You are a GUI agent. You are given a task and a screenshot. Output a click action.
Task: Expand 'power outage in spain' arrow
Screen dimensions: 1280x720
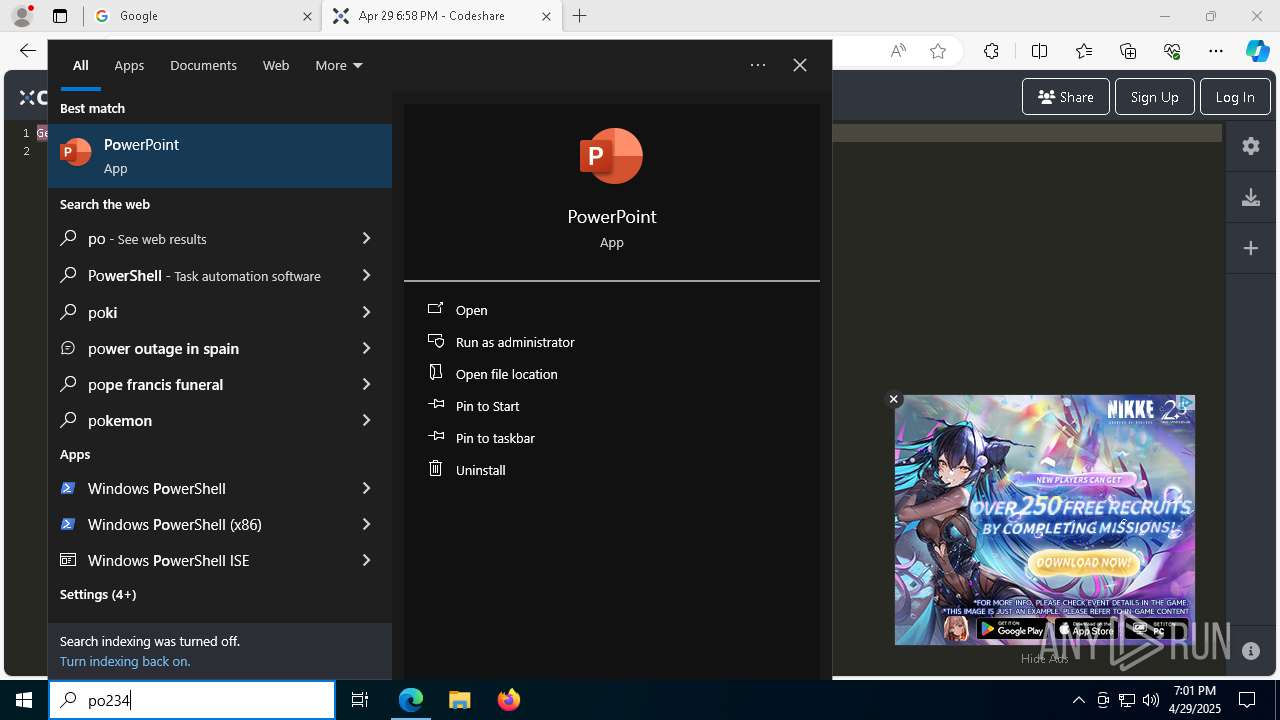pos(366,348)
